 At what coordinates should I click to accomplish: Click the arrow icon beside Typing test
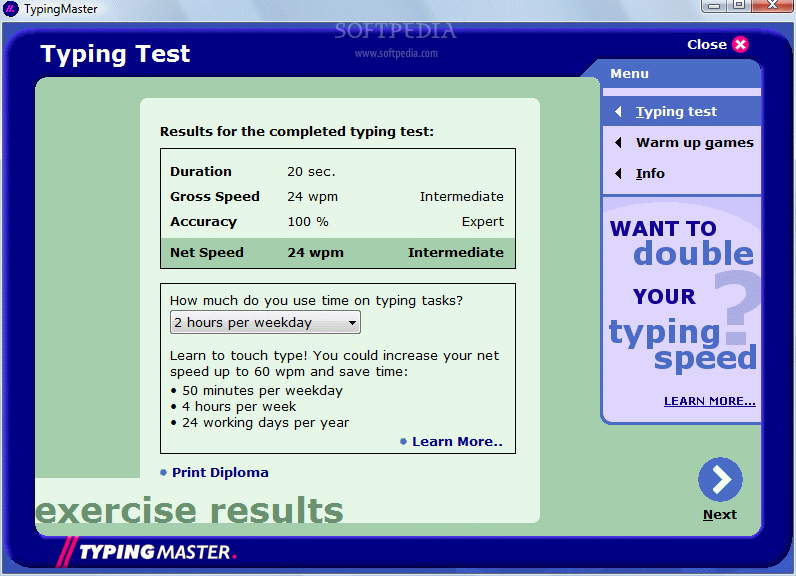(618, 111)
